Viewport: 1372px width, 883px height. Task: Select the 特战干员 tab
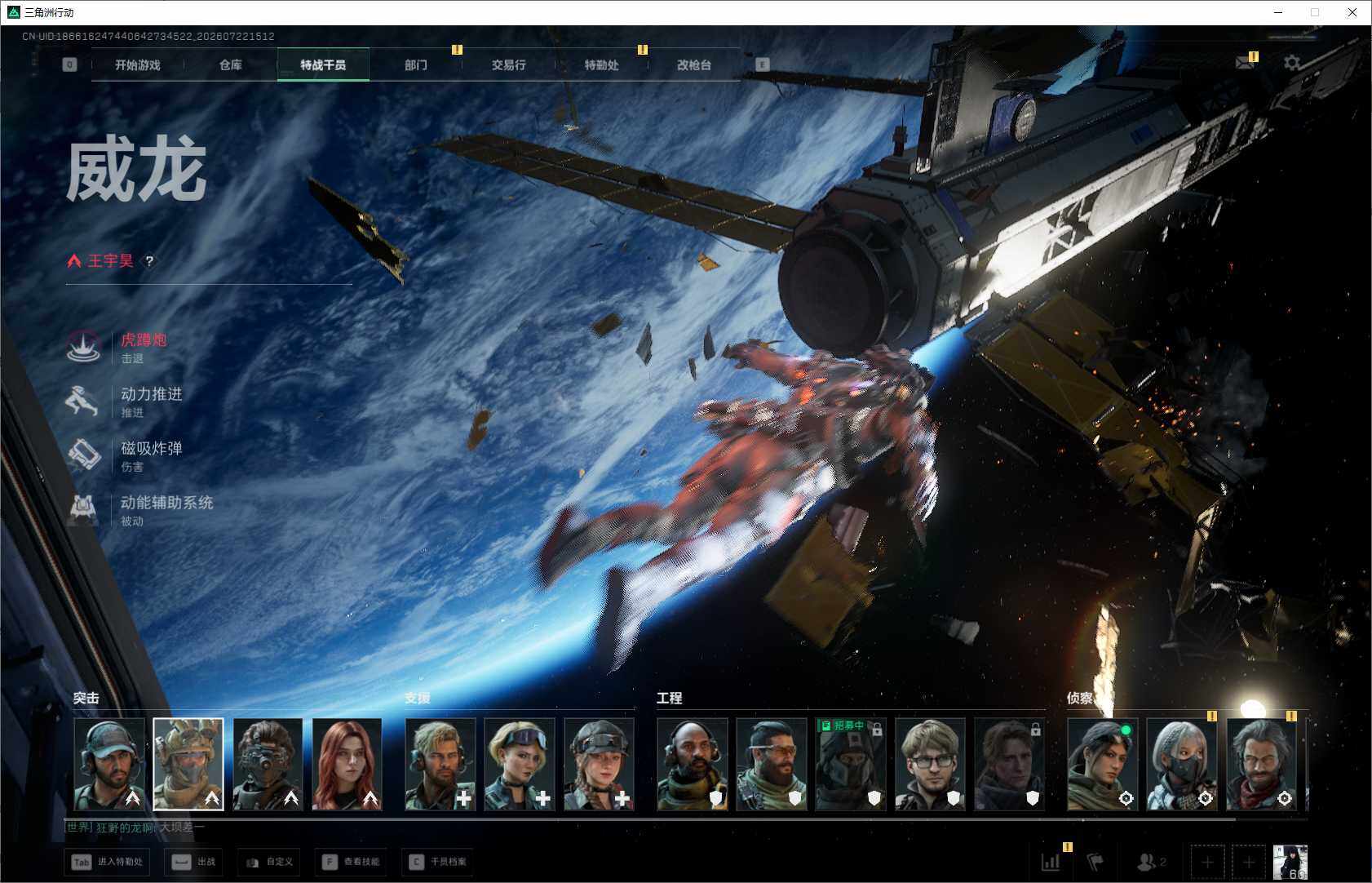click(x=323, y=64)
